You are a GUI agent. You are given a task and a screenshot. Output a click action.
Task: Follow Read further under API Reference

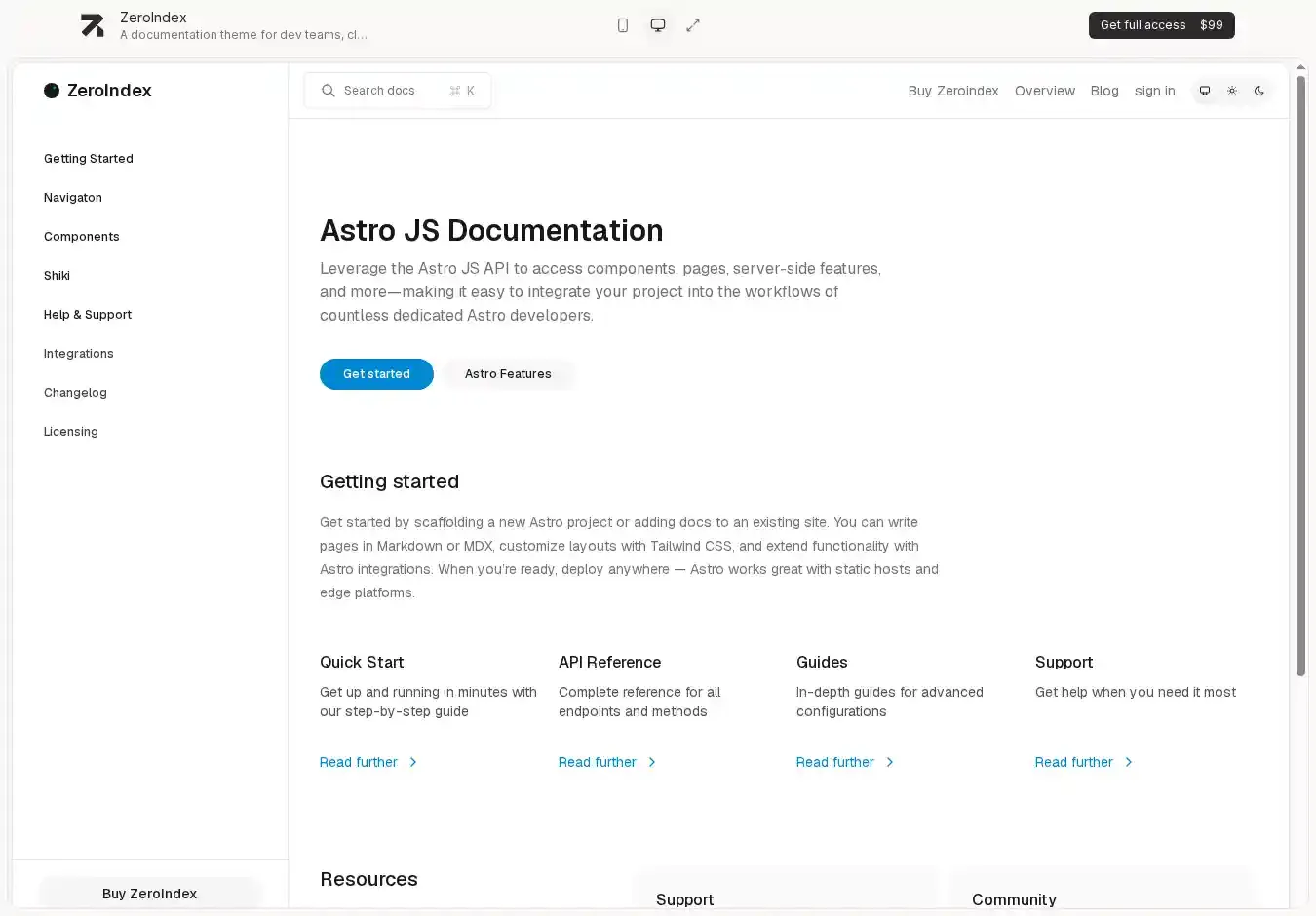point(598,762)
